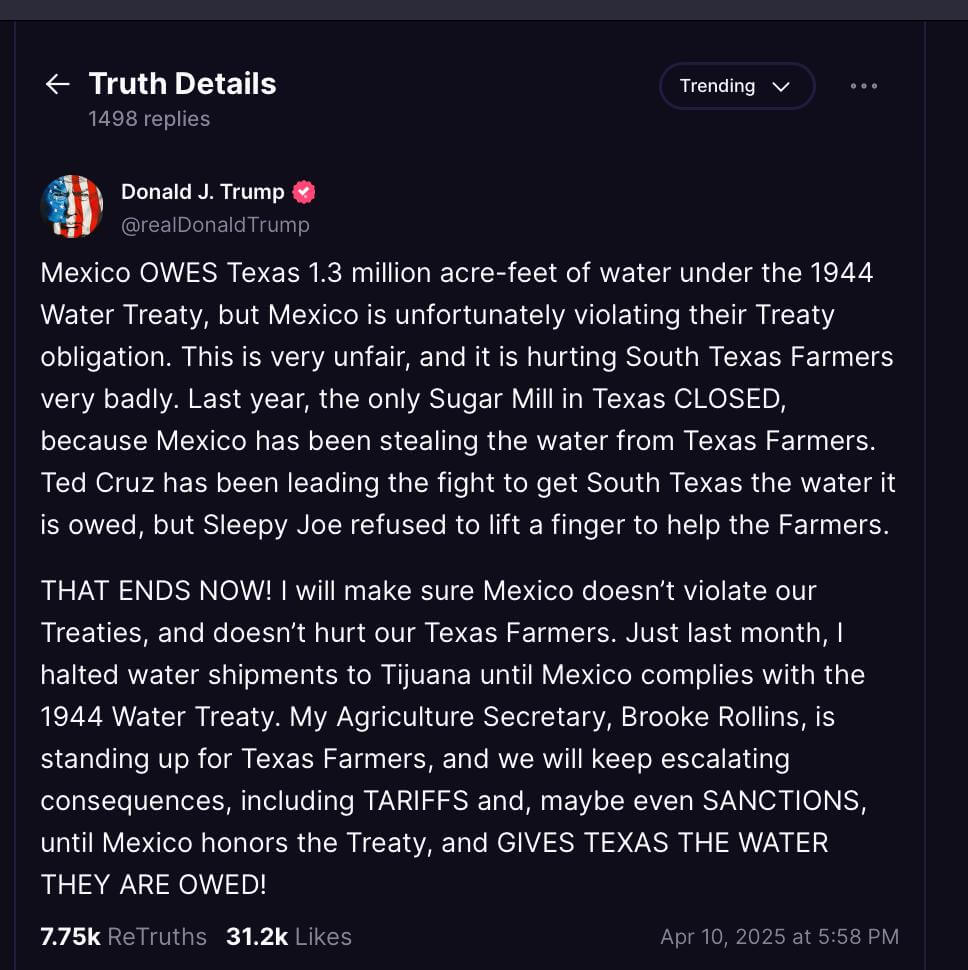This screenshot has width=968, height=970.
Task: Open the flag-painted profile avatar
Action: click(72, 207)
